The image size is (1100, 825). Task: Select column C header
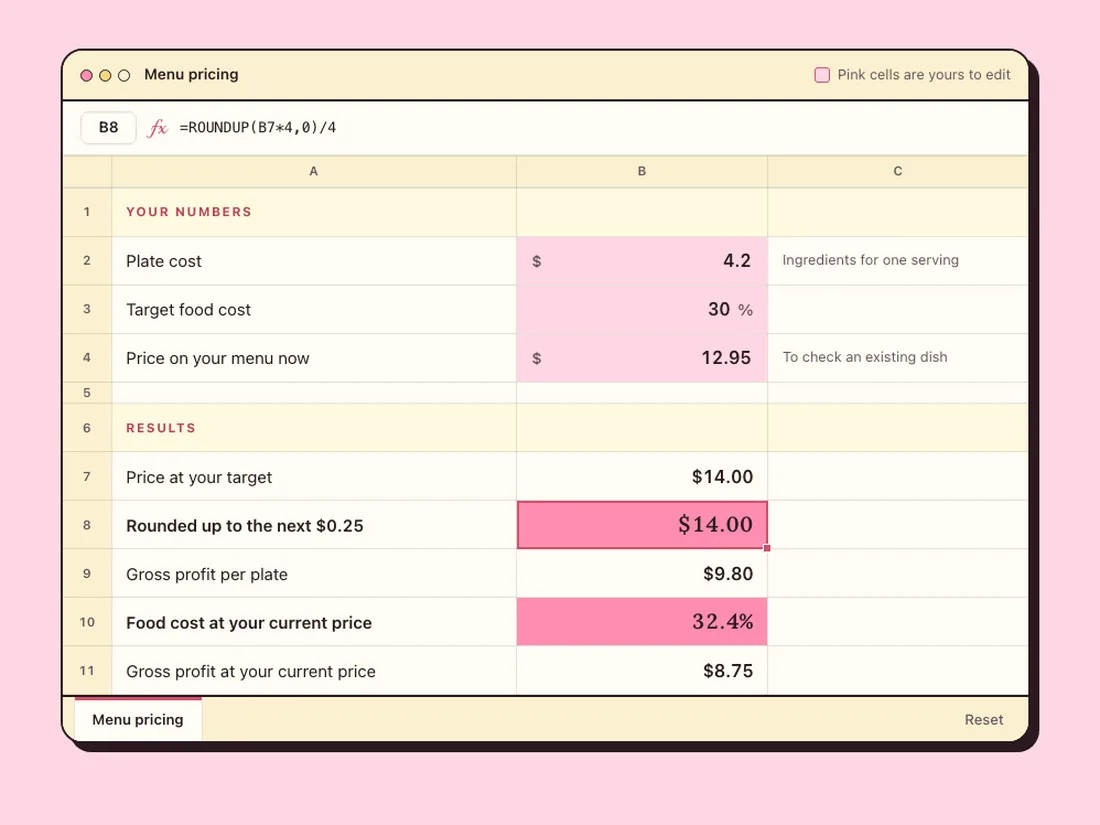click(x=898, y=171)
